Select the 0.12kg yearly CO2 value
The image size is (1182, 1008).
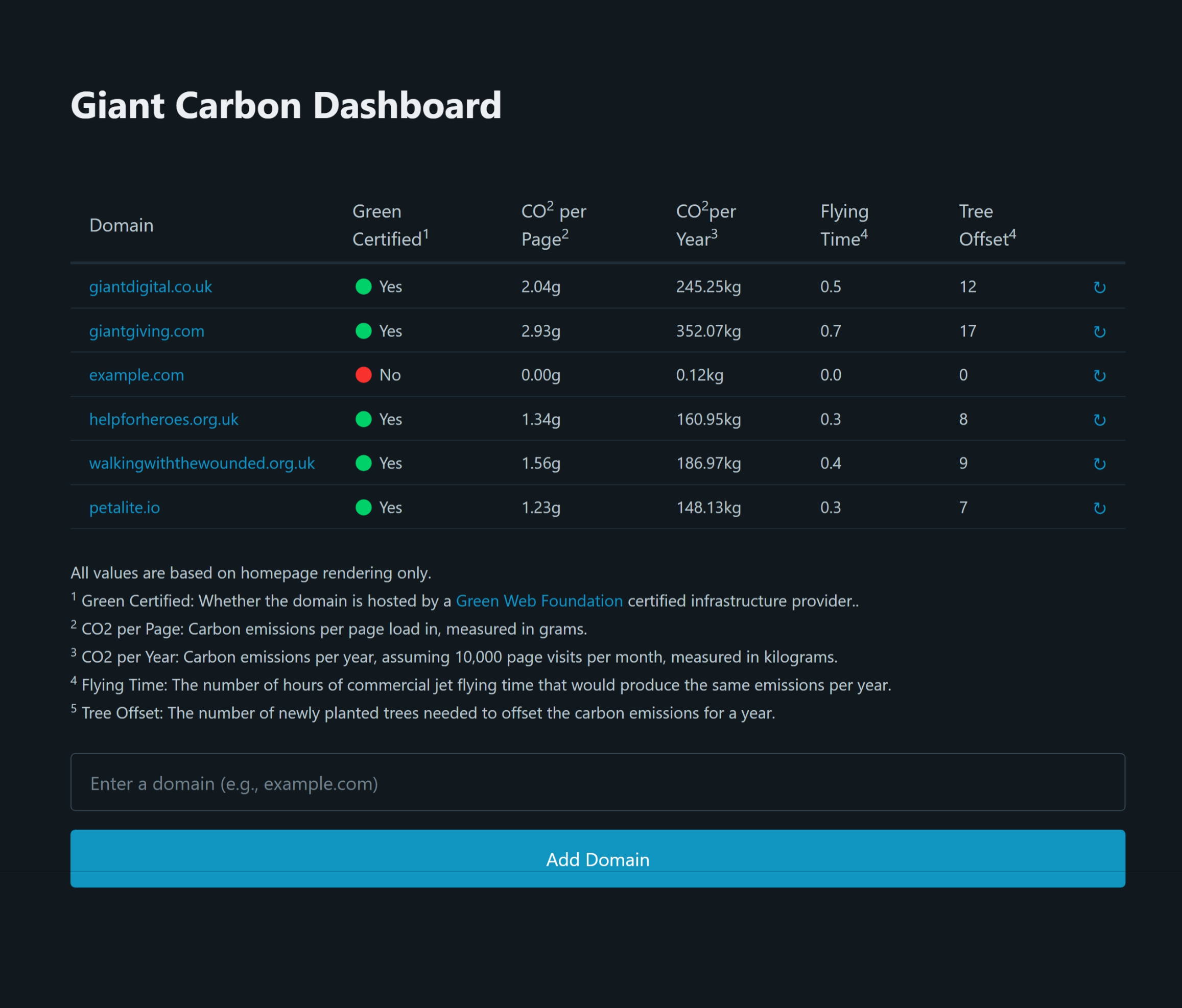pos(700,375)
